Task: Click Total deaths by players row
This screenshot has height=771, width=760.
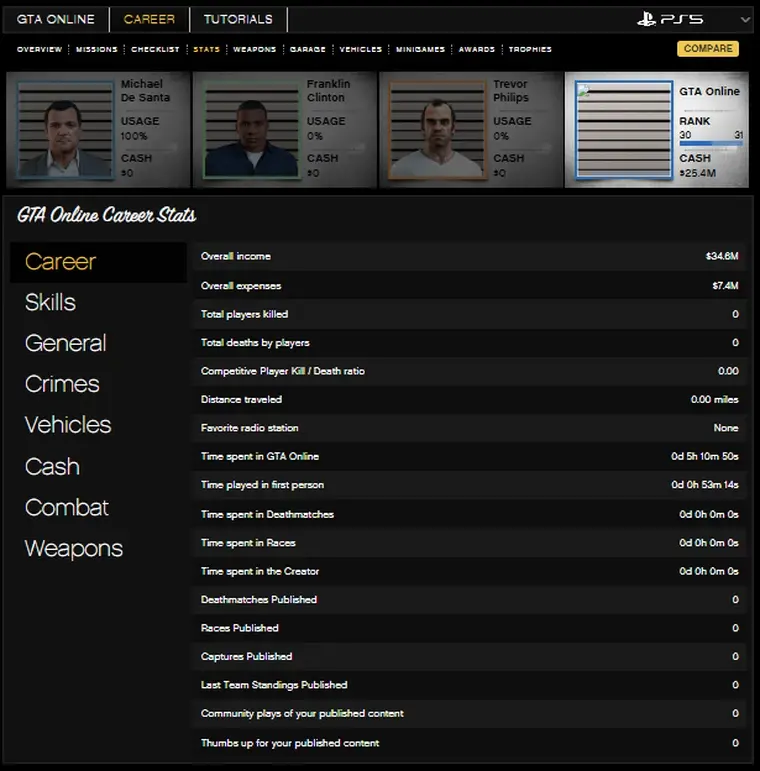Action: click(x=469, y=343)
